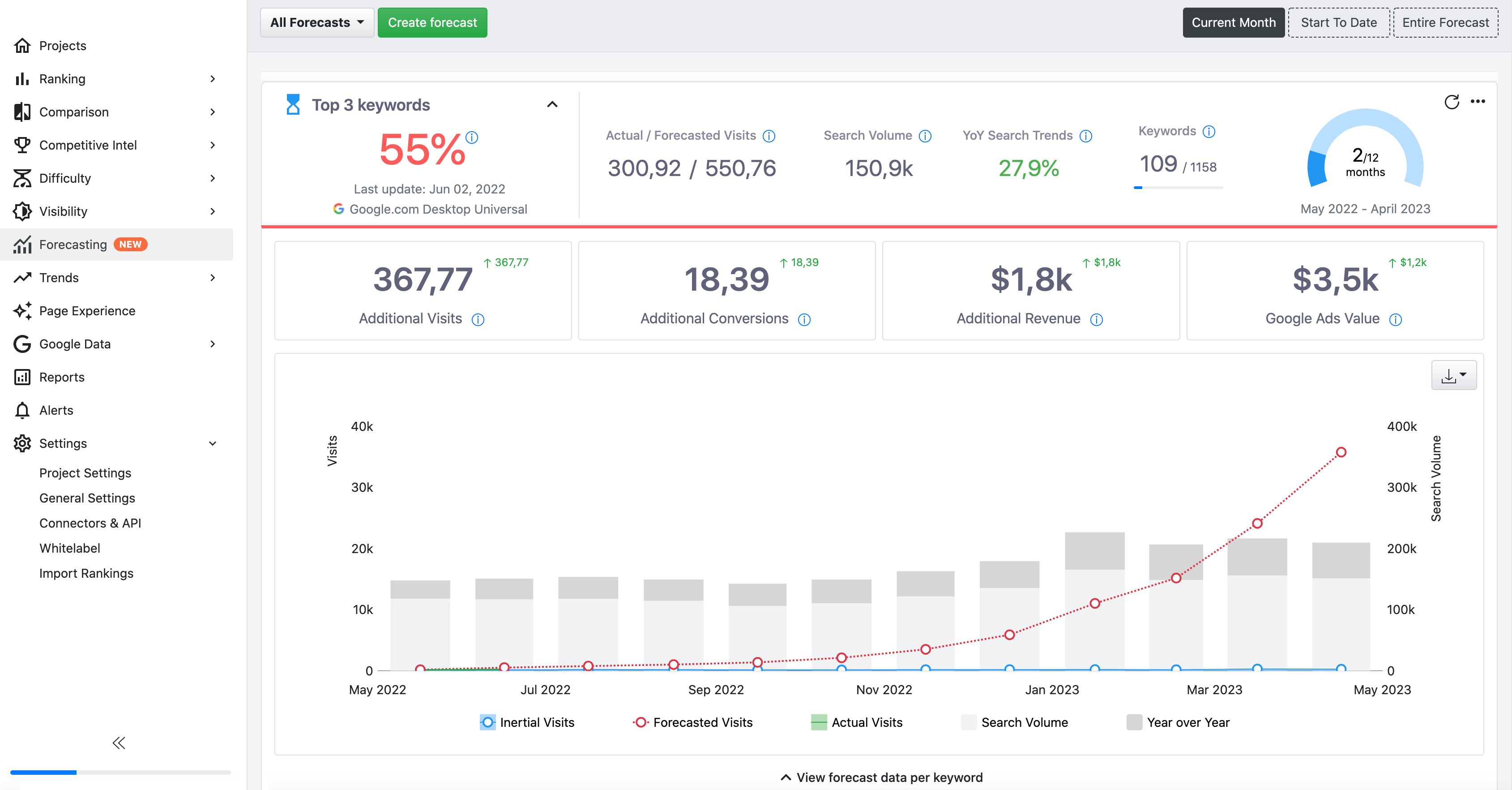Screen dimensions: 1512x790
Task: Toggle Forecasted Visits series in legend
Action: 693,722
